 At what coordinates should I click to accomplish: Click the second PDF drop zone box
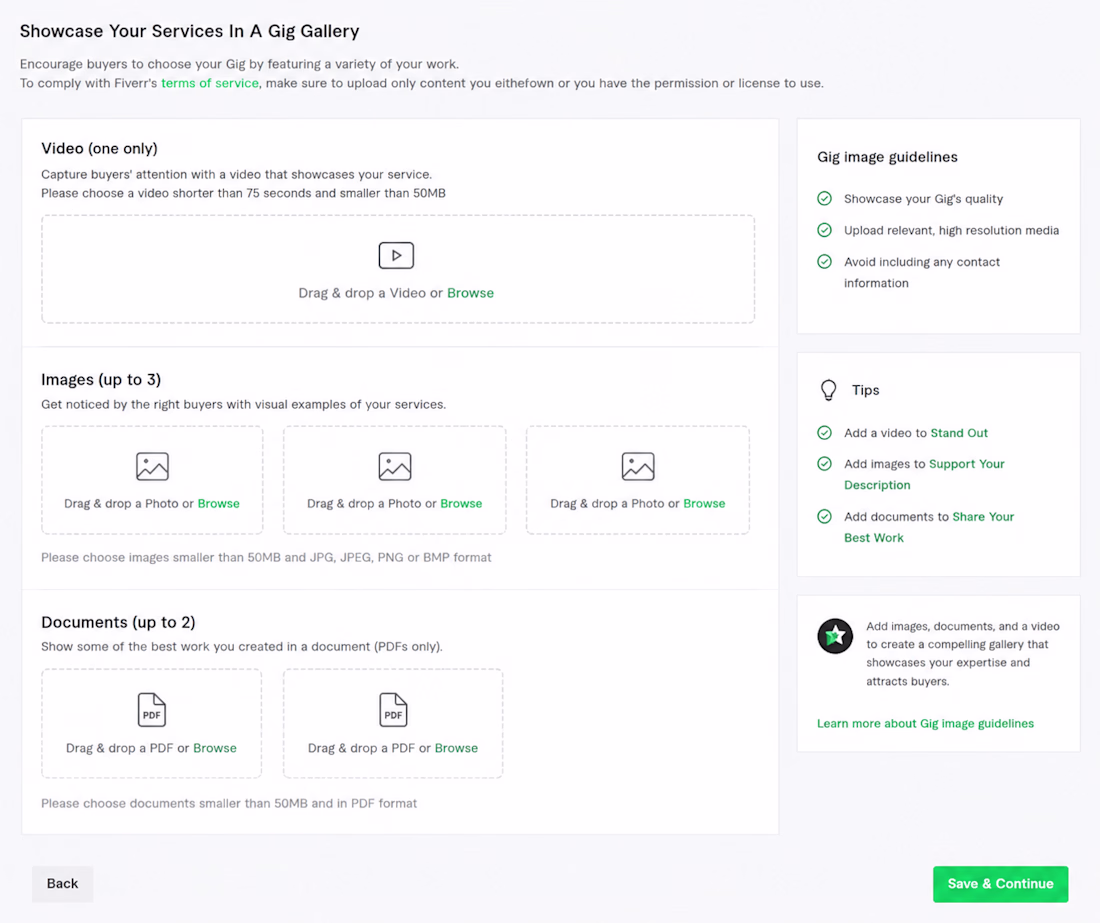(393, 723)
